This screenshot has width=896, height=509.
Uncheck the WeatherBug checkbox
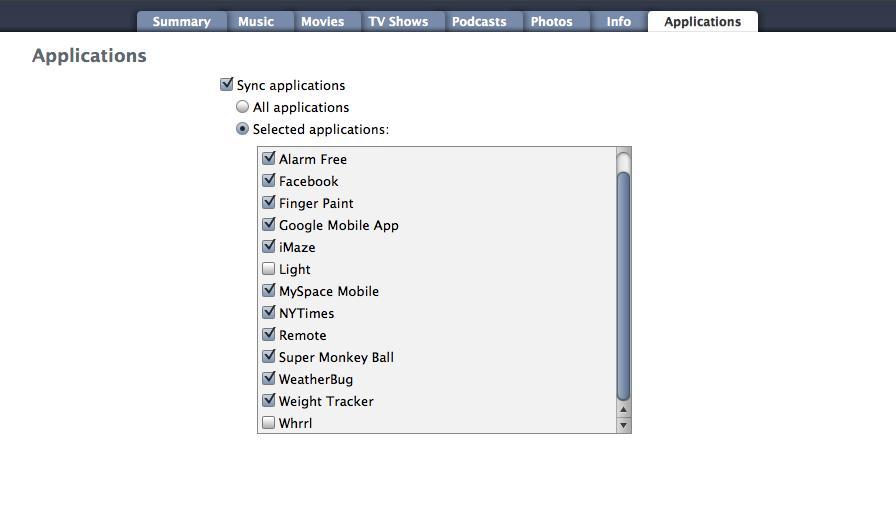pyautogui.click(x=269, y=378)
